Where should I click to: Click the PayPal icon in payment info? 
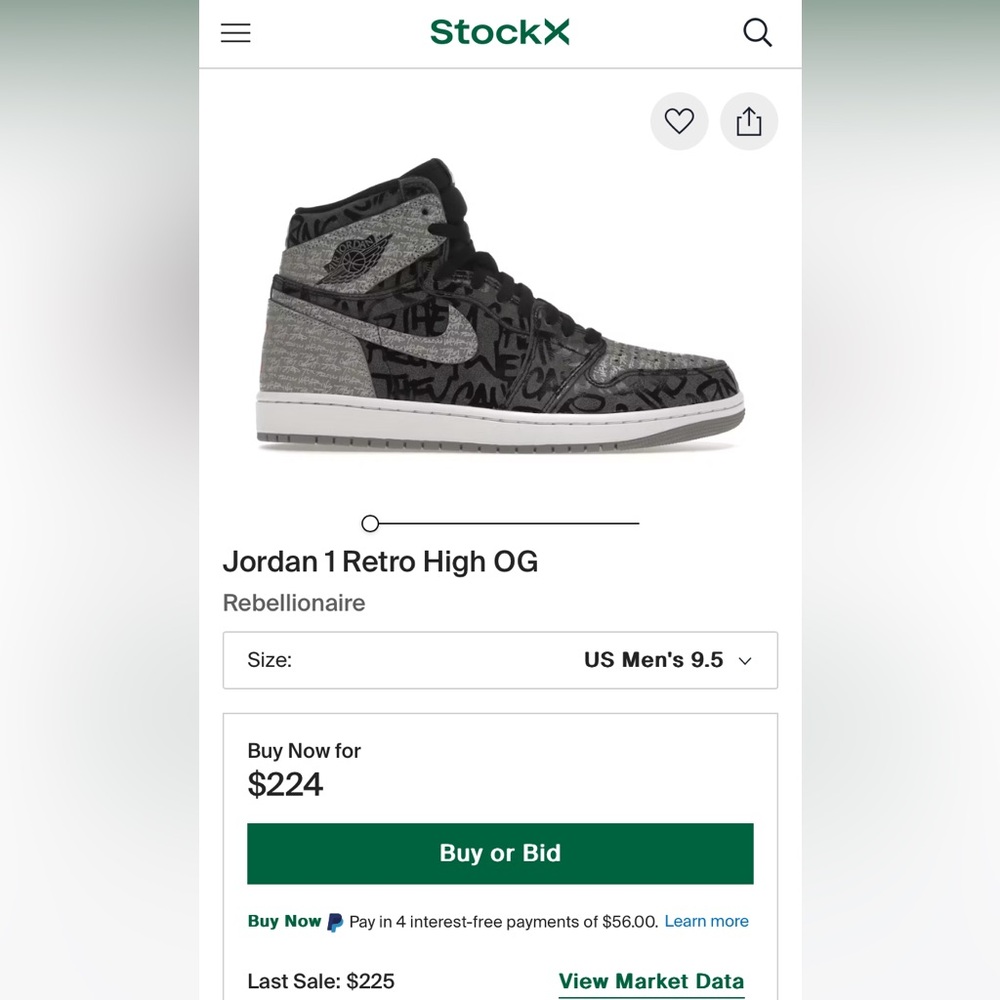(333, 921)
